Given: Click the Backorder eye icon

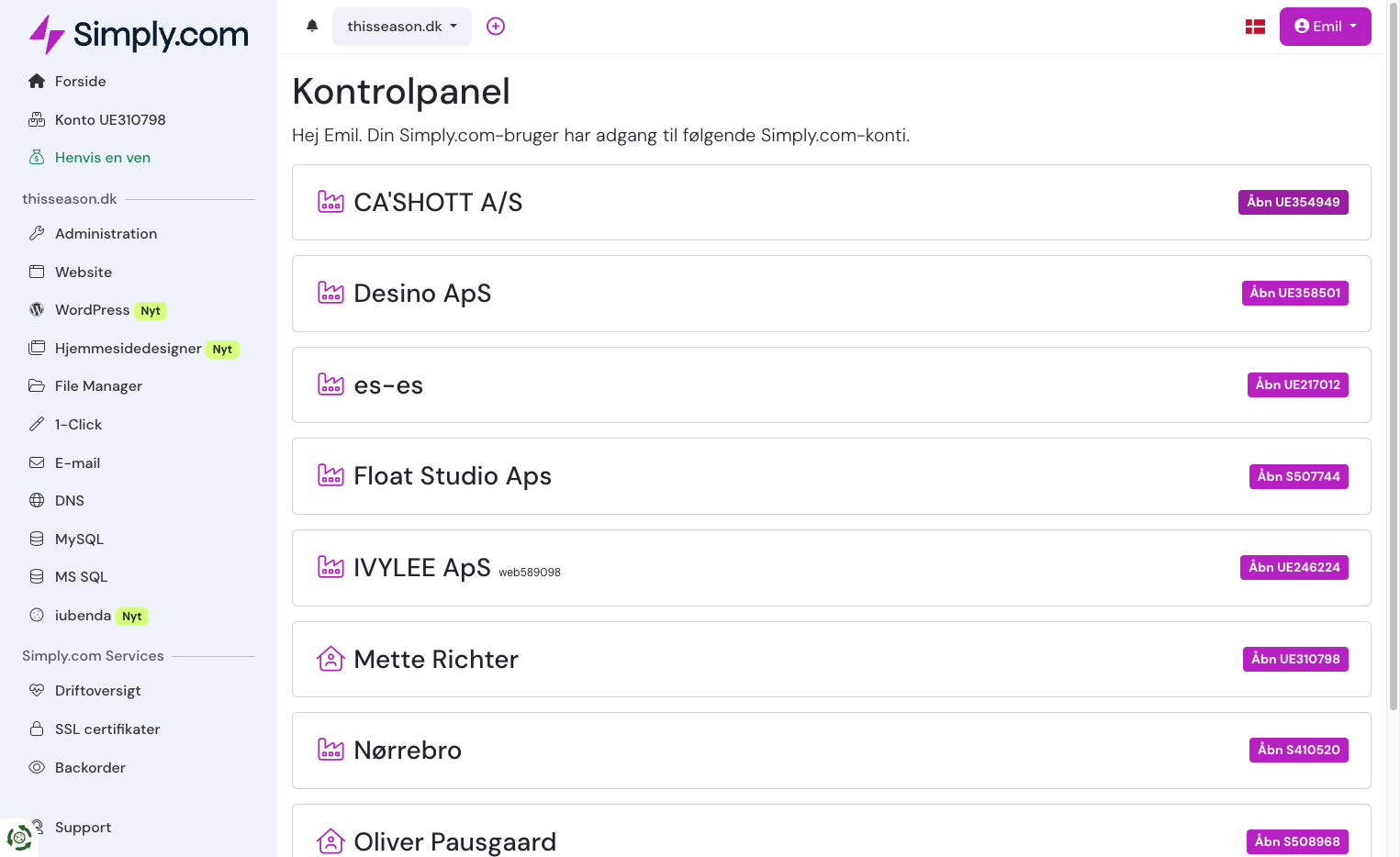Looking at the screenshot, I should coord(37,768).
